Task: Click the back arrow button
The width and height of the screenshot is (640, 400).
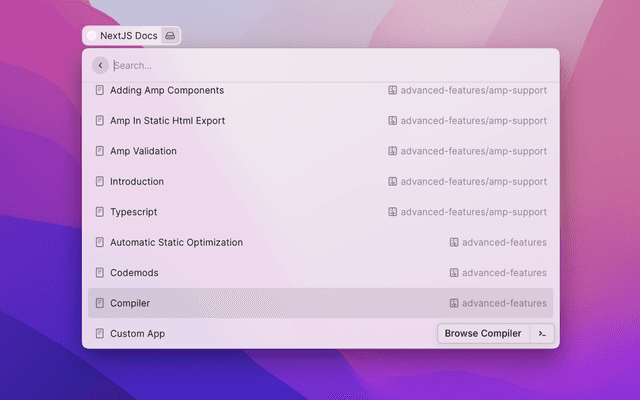Action: tap(100, 65)
